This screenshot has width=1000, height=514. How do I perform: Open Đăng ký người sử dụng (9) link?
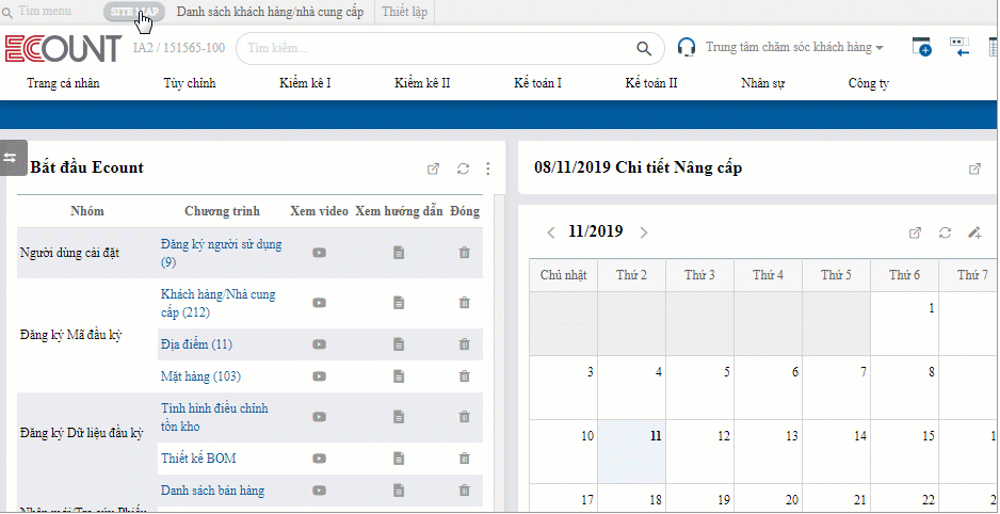pos(221,253)
